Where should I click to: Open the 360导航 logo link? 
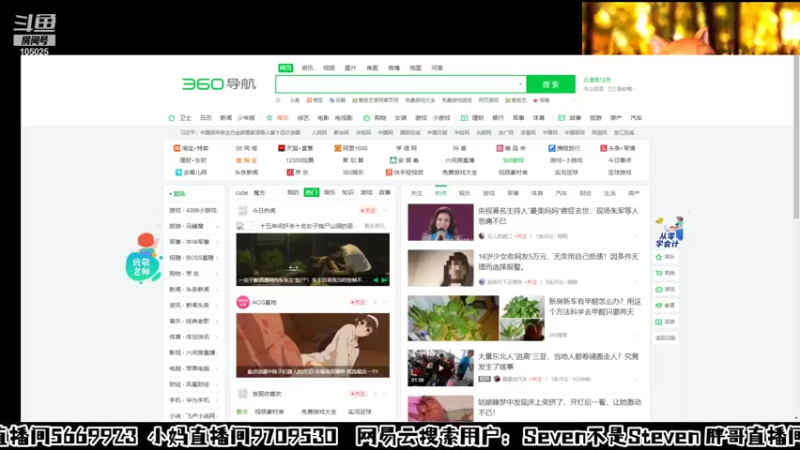coord(219,84)
